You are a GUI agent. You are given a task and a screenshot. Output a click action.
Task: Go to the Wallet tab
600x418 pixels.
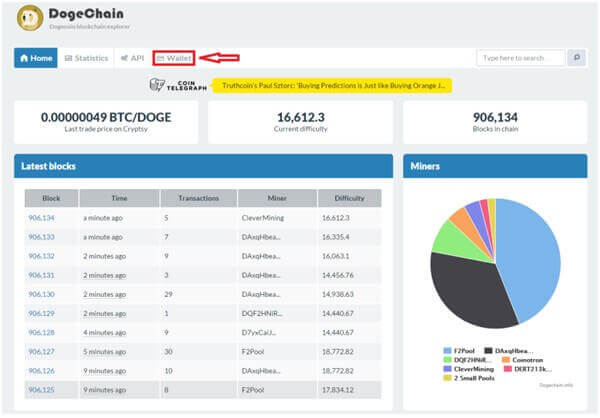click(x=174, y=58)
